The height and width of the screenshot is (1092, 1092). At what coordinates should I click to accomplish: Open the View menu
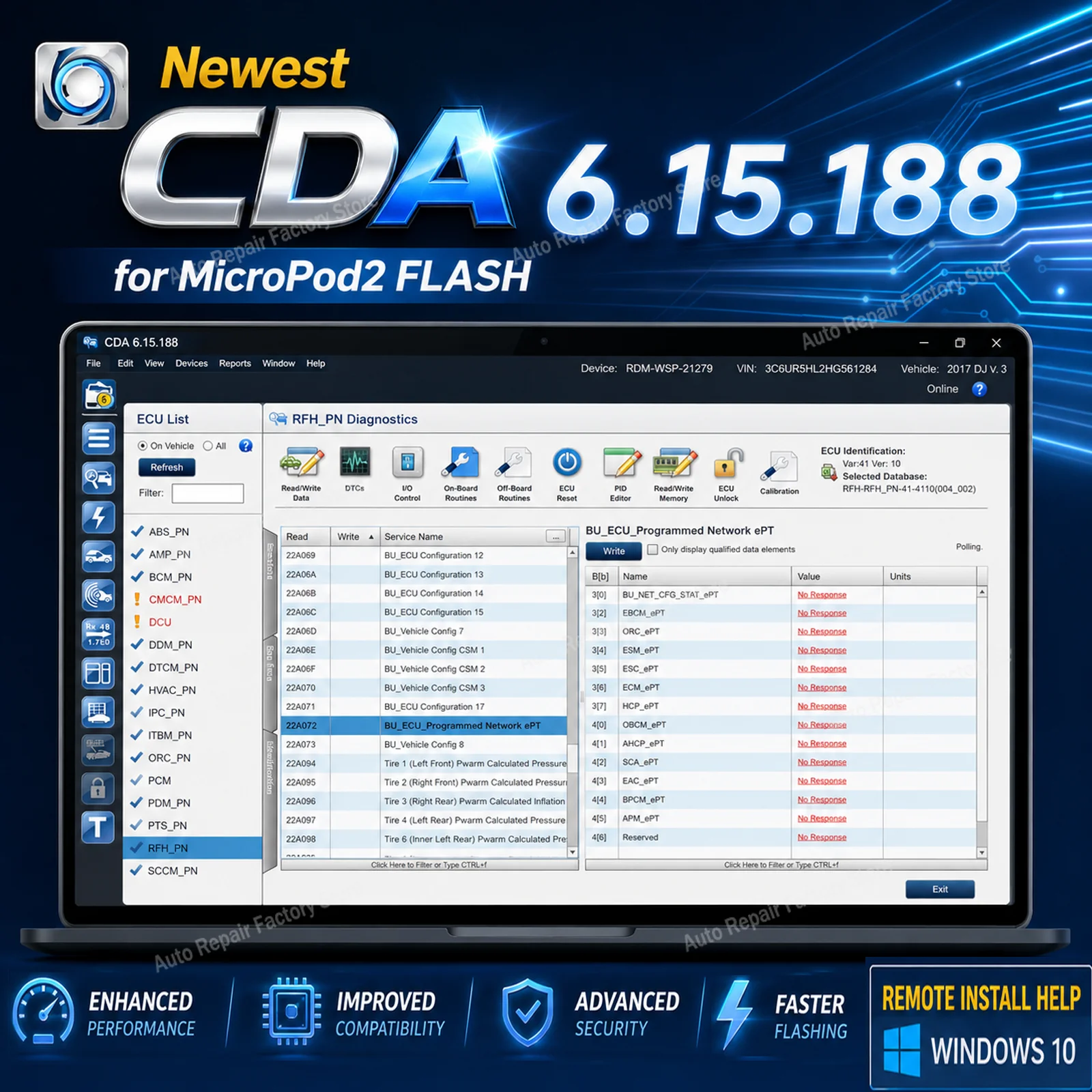[154, 363]
